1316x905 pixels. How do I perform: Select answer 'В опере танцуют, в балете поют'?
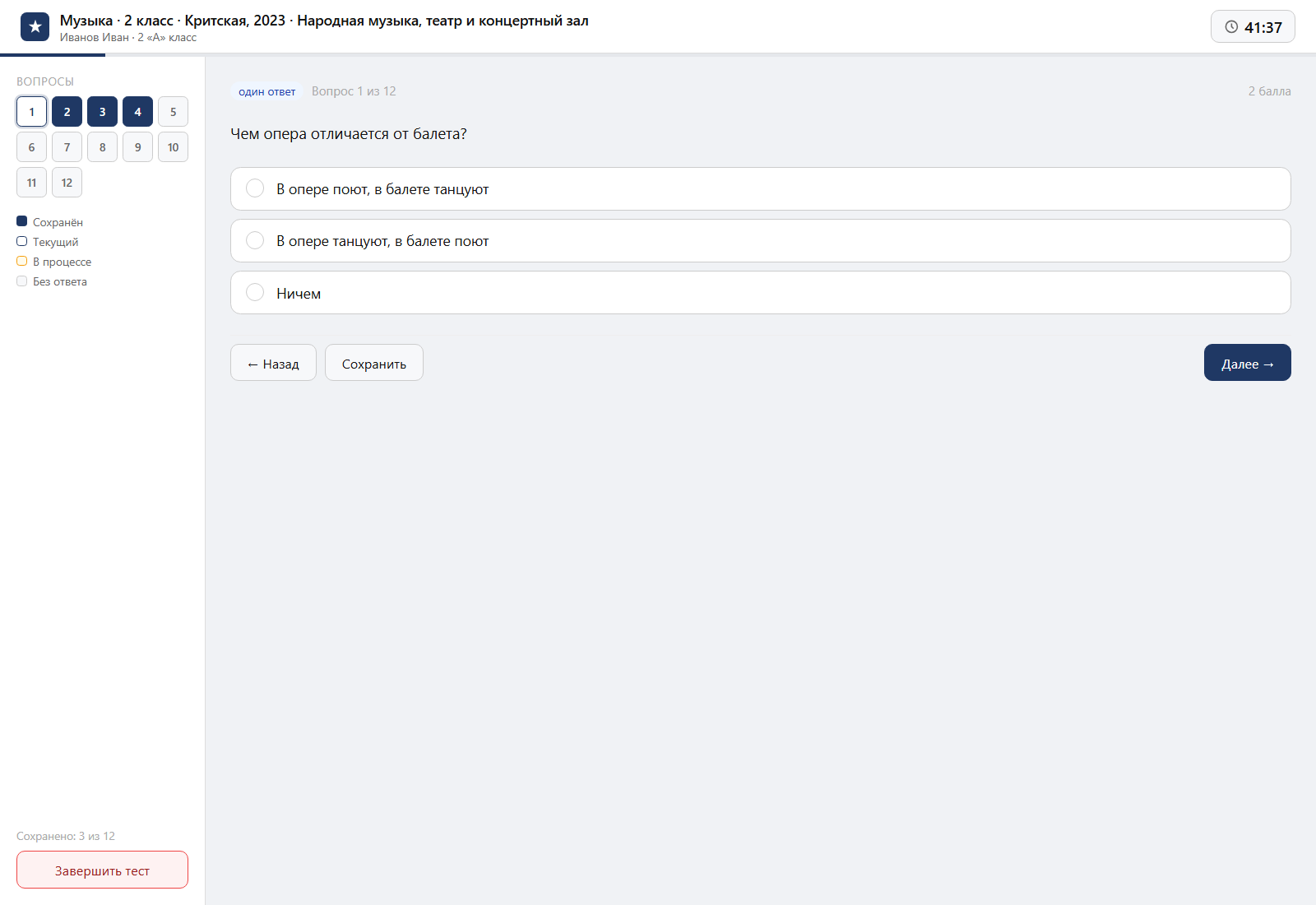click(760, 241)
